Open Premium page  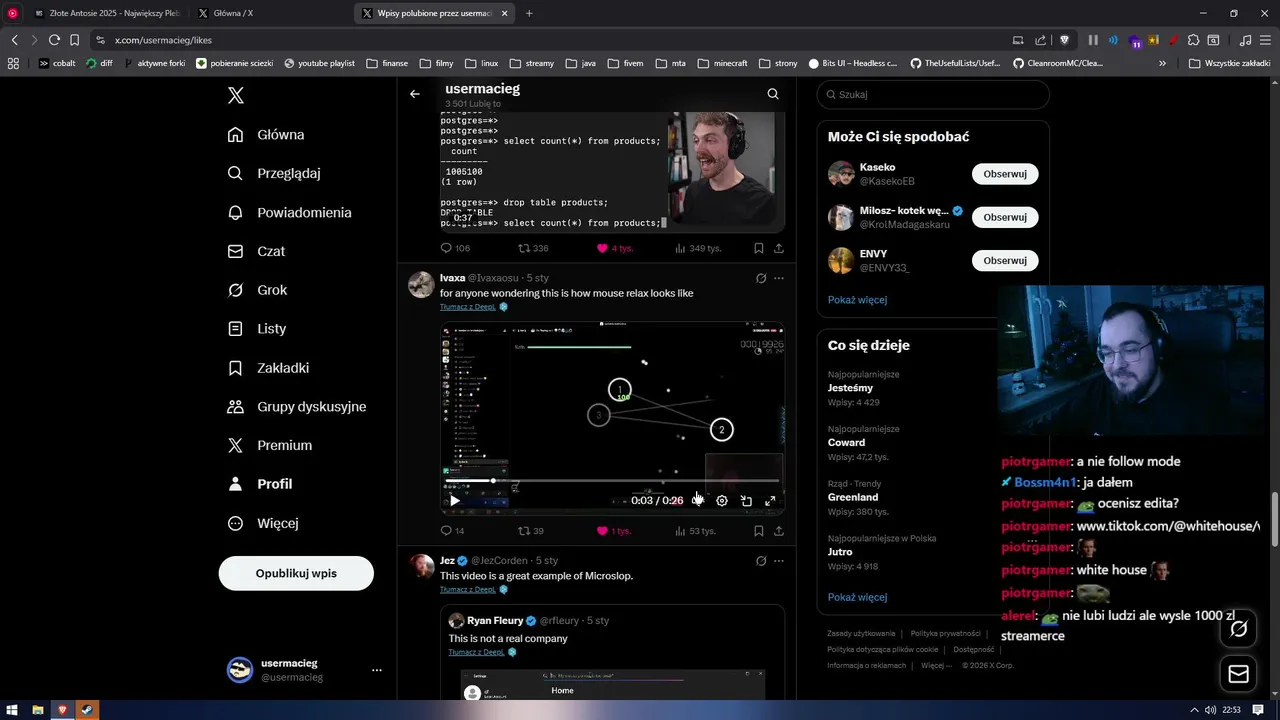(x=270, y=445)
